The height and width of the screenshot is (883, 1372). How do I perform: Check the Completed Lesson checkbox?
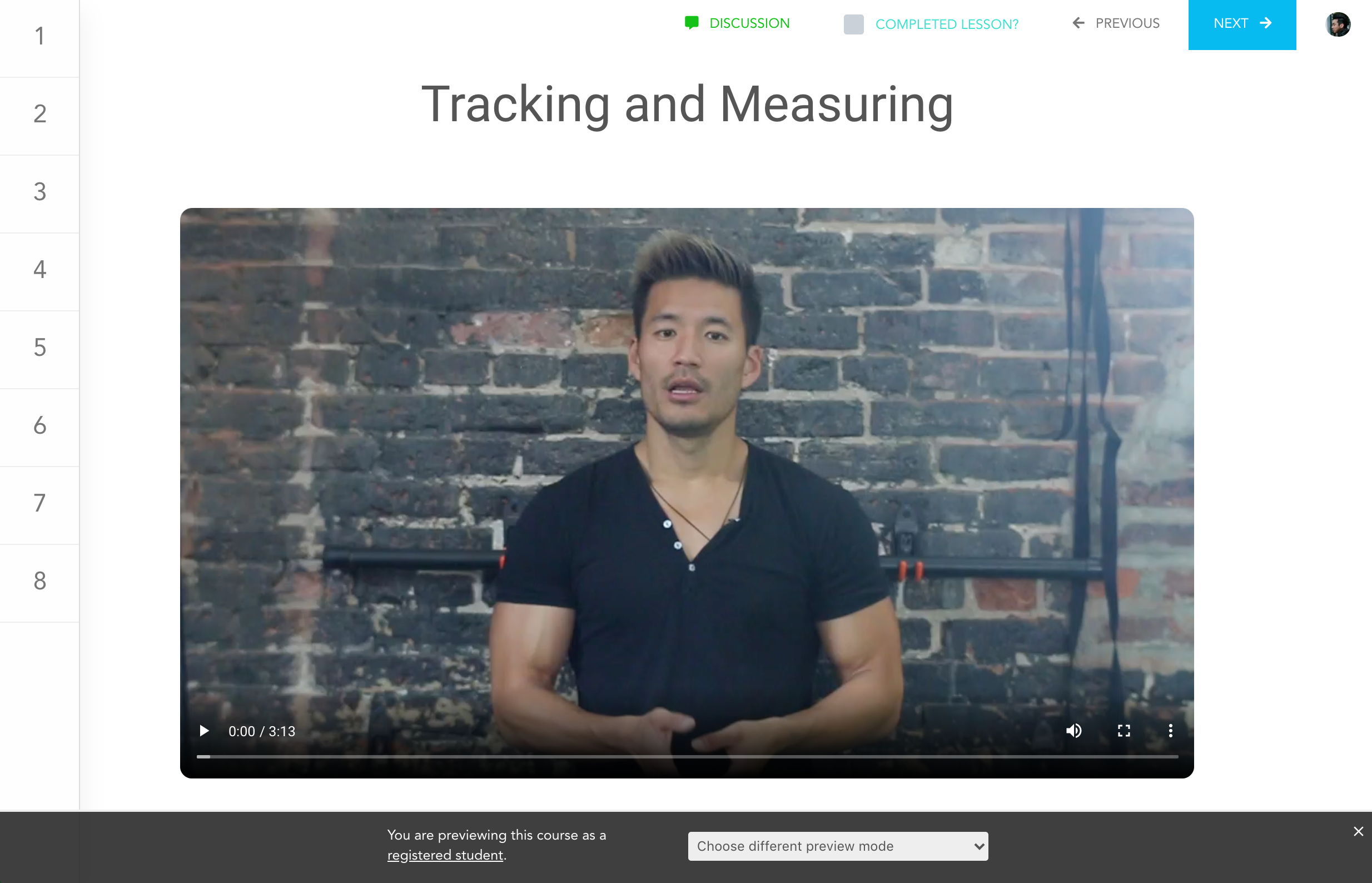[853, 24]
